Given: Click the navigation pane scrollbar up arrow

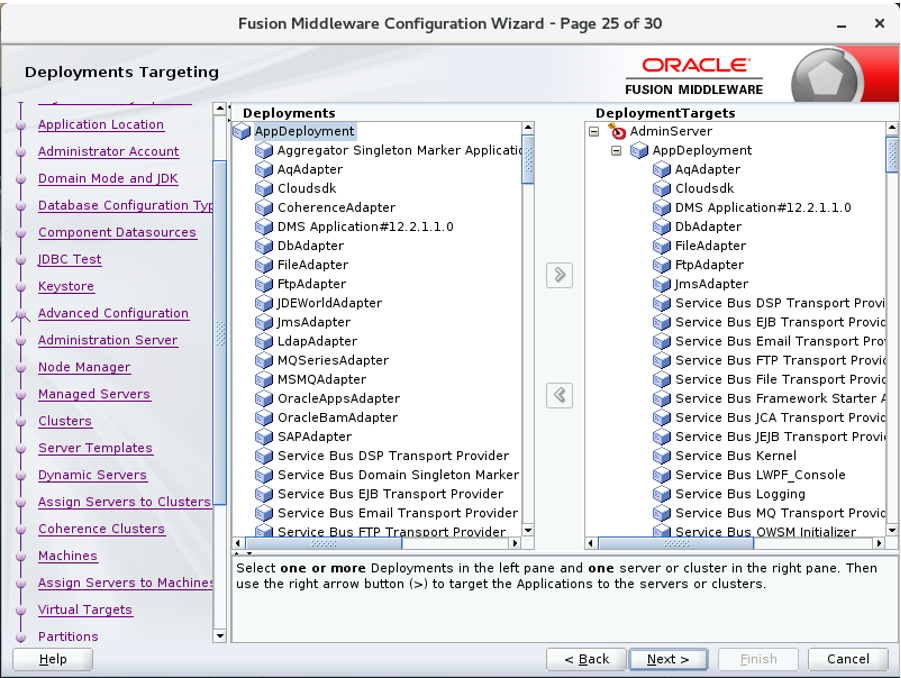Looking at the screenshot, I should click(220, 109).
